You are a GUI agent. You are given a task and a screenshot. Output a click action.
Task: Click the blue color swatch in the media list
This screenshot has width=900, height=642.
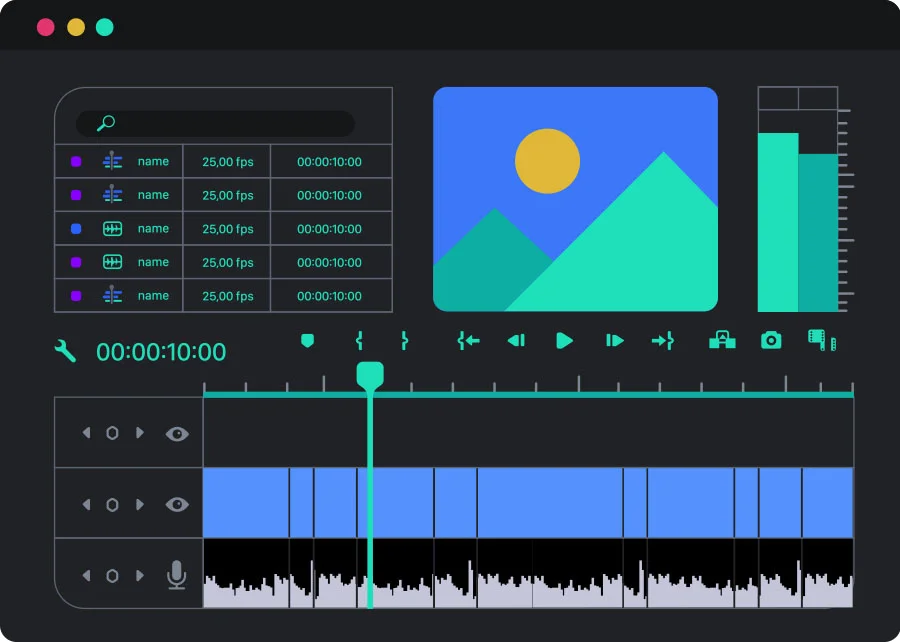coord(76,229)
